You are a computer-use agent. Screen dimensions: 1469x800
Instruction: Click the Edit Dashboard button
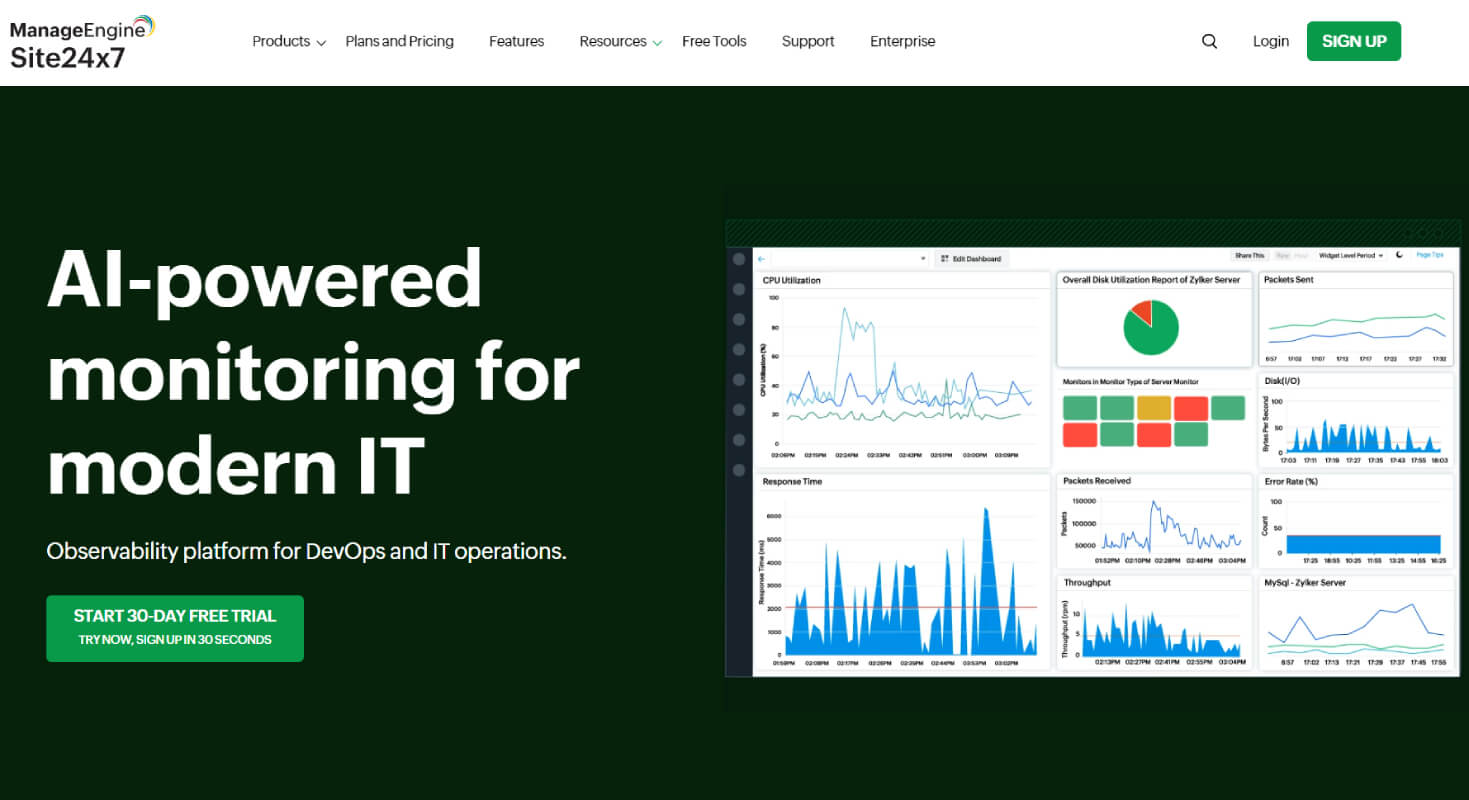pyautogui.click(x=971, y=258)
